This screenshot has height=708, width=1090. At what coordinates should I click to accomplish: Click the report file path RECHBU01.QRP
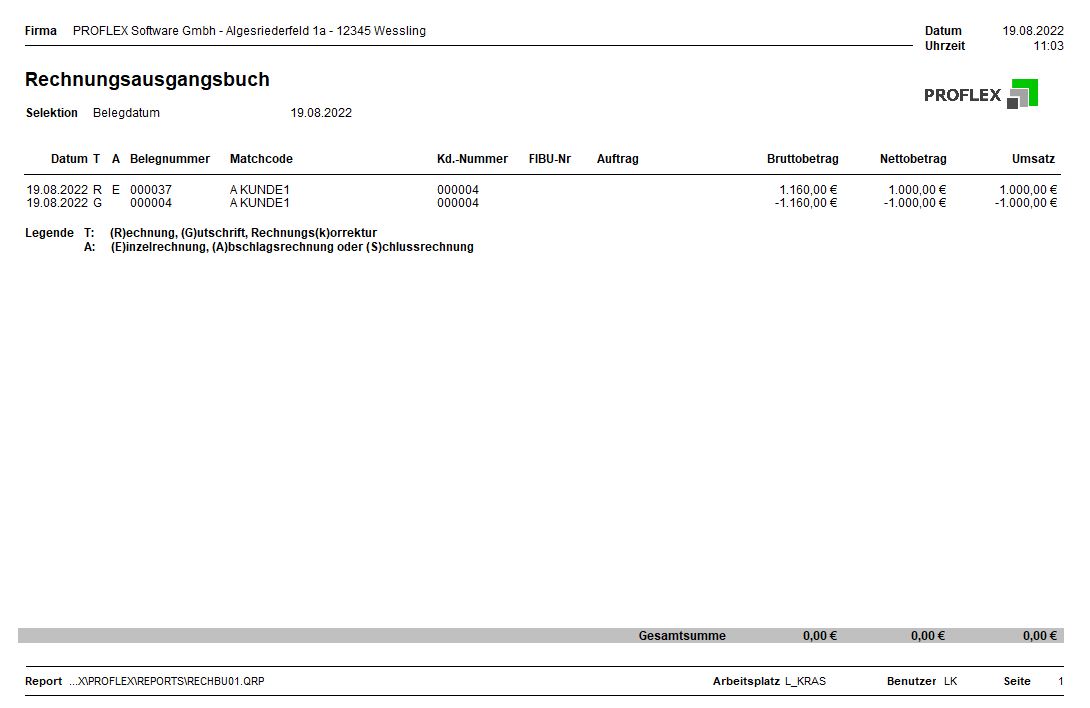166,682
